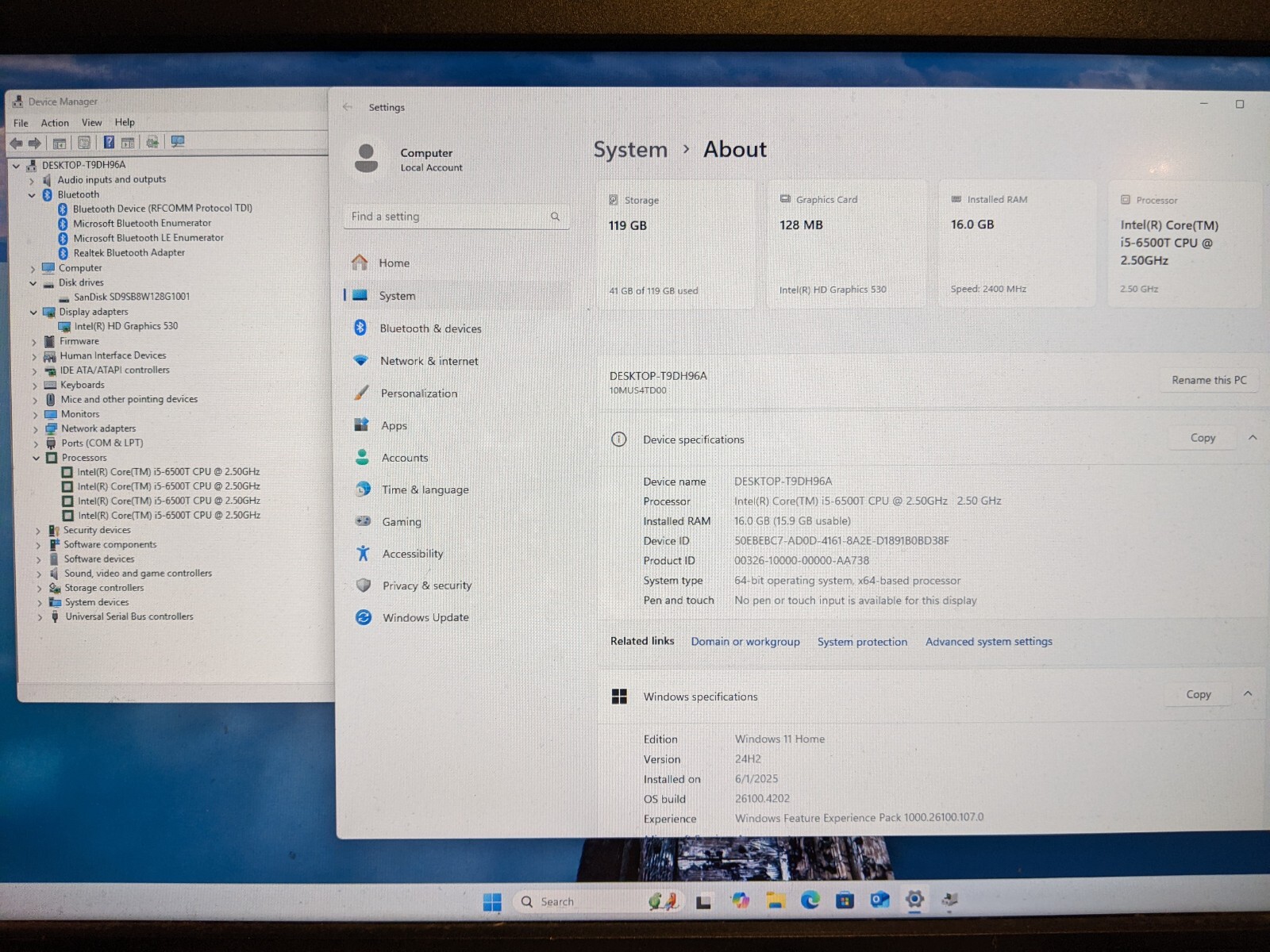The image size is (1270, 952).
Task: Select Realtek Bluetooth Adapter device
Action: tap(129, 253)
